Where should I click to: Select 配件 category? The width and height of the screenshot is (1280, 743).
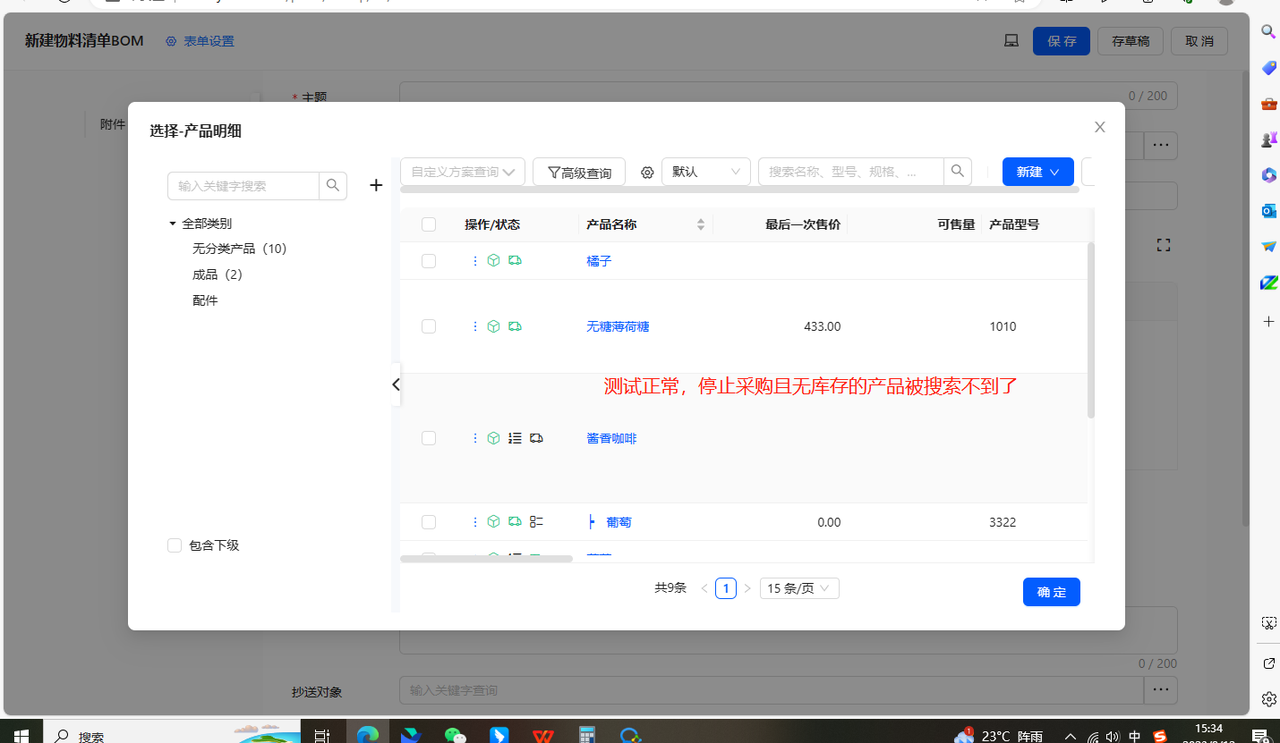tap(205, 300)
